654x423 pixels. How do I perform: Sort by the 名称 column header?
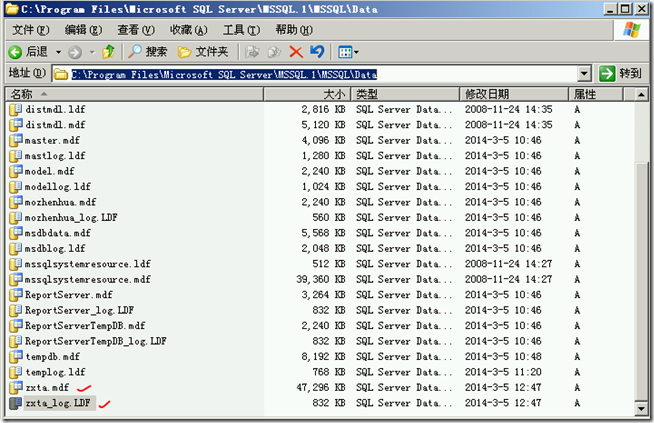[x=135, y=94]
